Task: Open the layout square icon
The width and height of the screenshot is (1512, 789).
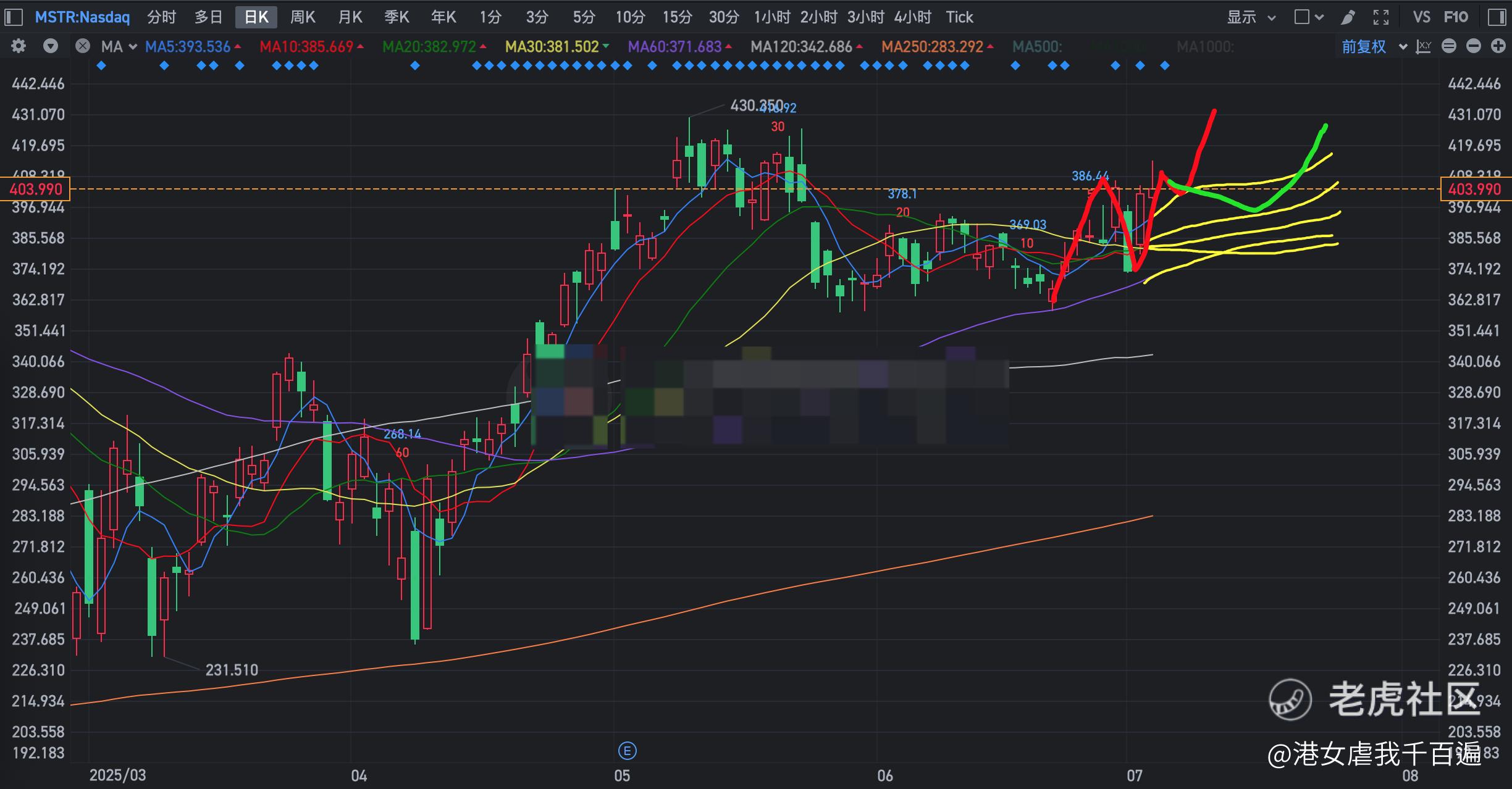Action: pos(1301,17)
